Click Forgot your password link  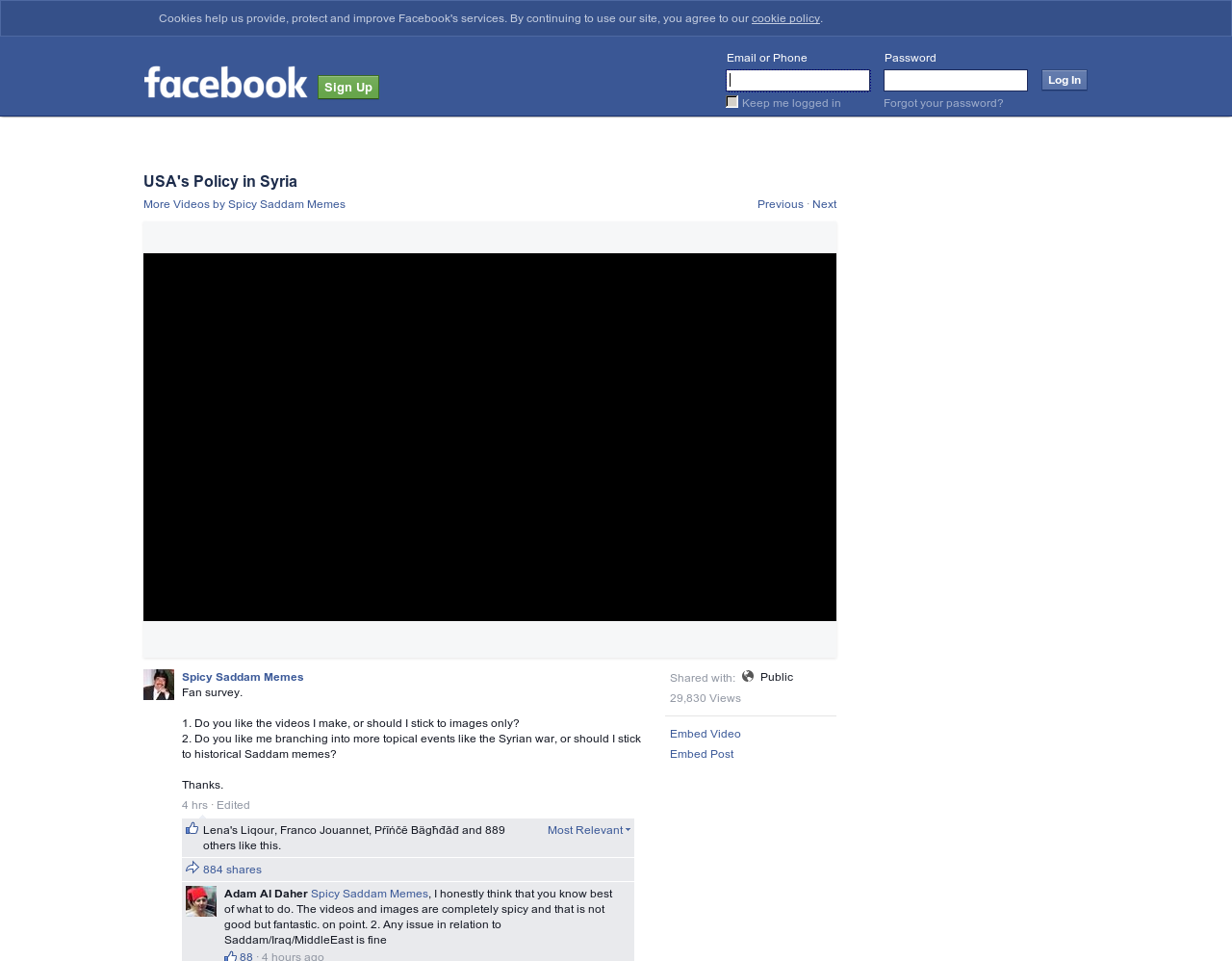pos(943,103)
